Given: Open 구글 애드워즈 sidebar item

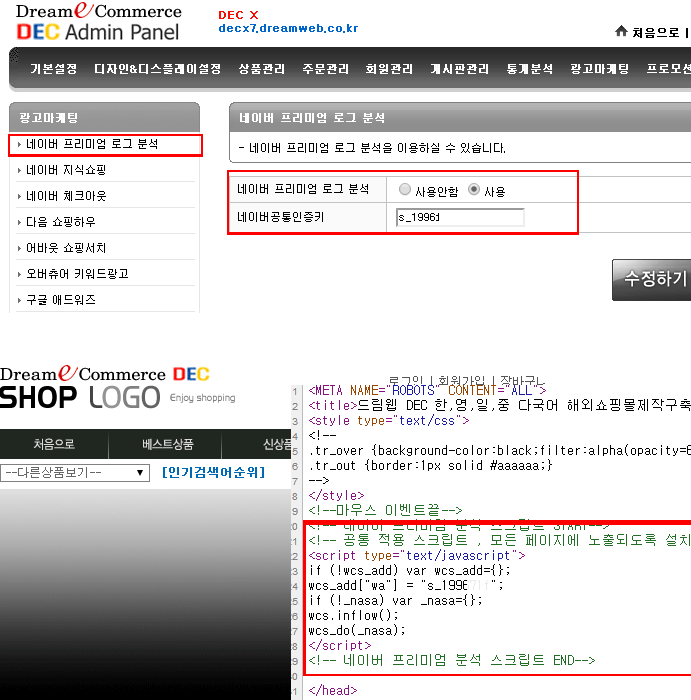Looking at the screenshot, I should [61, 300].
